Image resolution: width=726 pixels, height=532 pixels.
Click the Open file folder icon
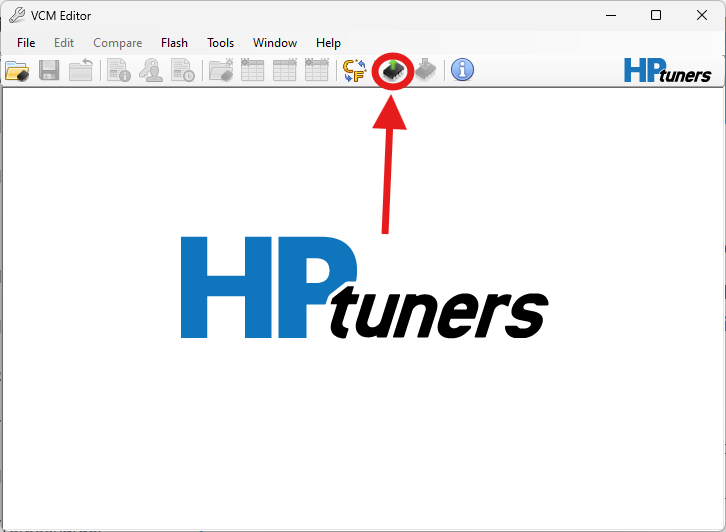pos(17,70)
